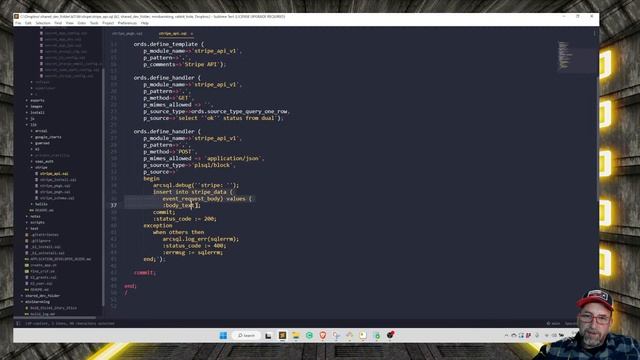Screen dimensions: 640x360
Task: Open the Preferences menu
Action: (127, 23)
